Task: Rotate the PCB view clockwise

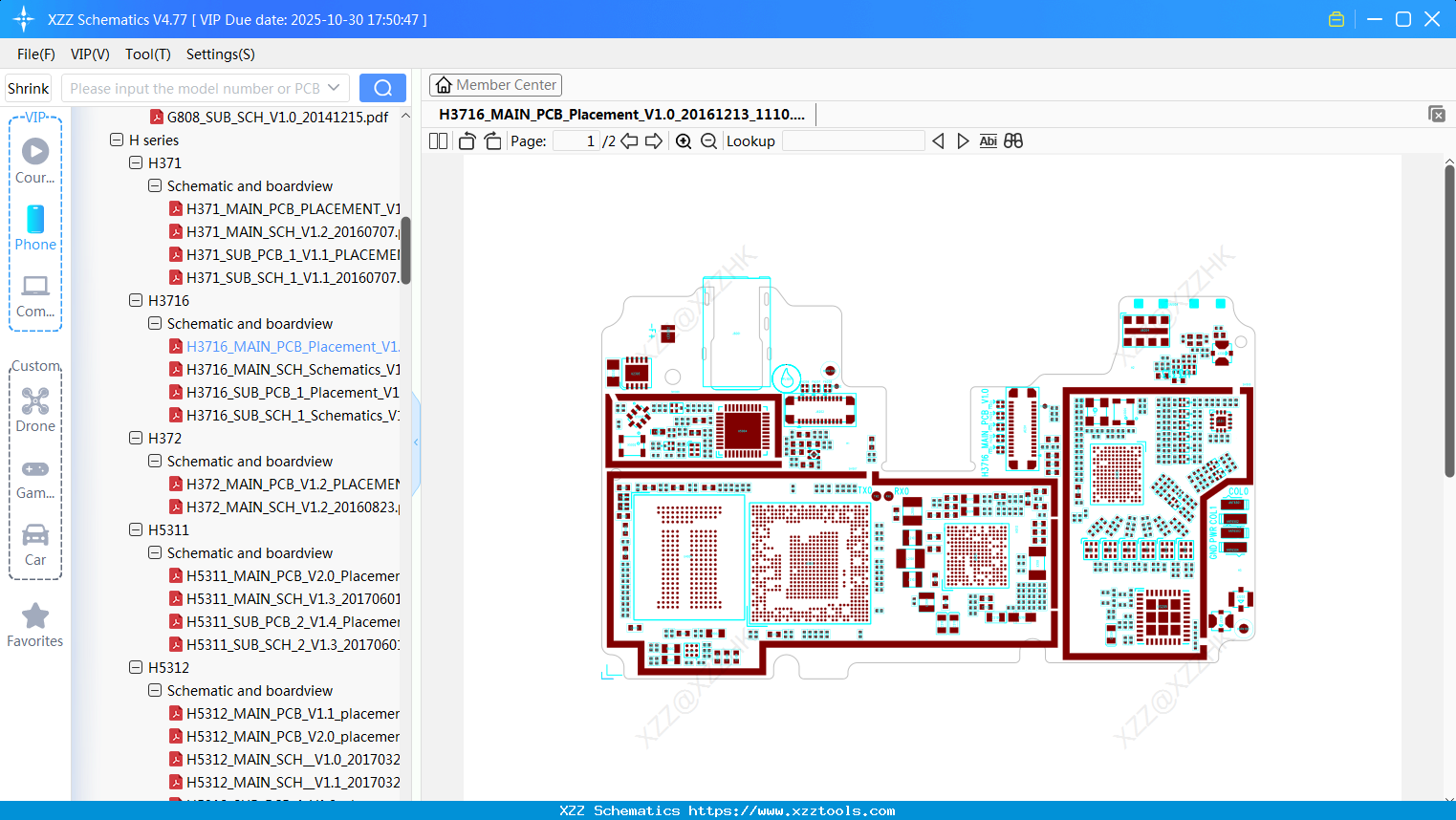Action: point(491,140)
